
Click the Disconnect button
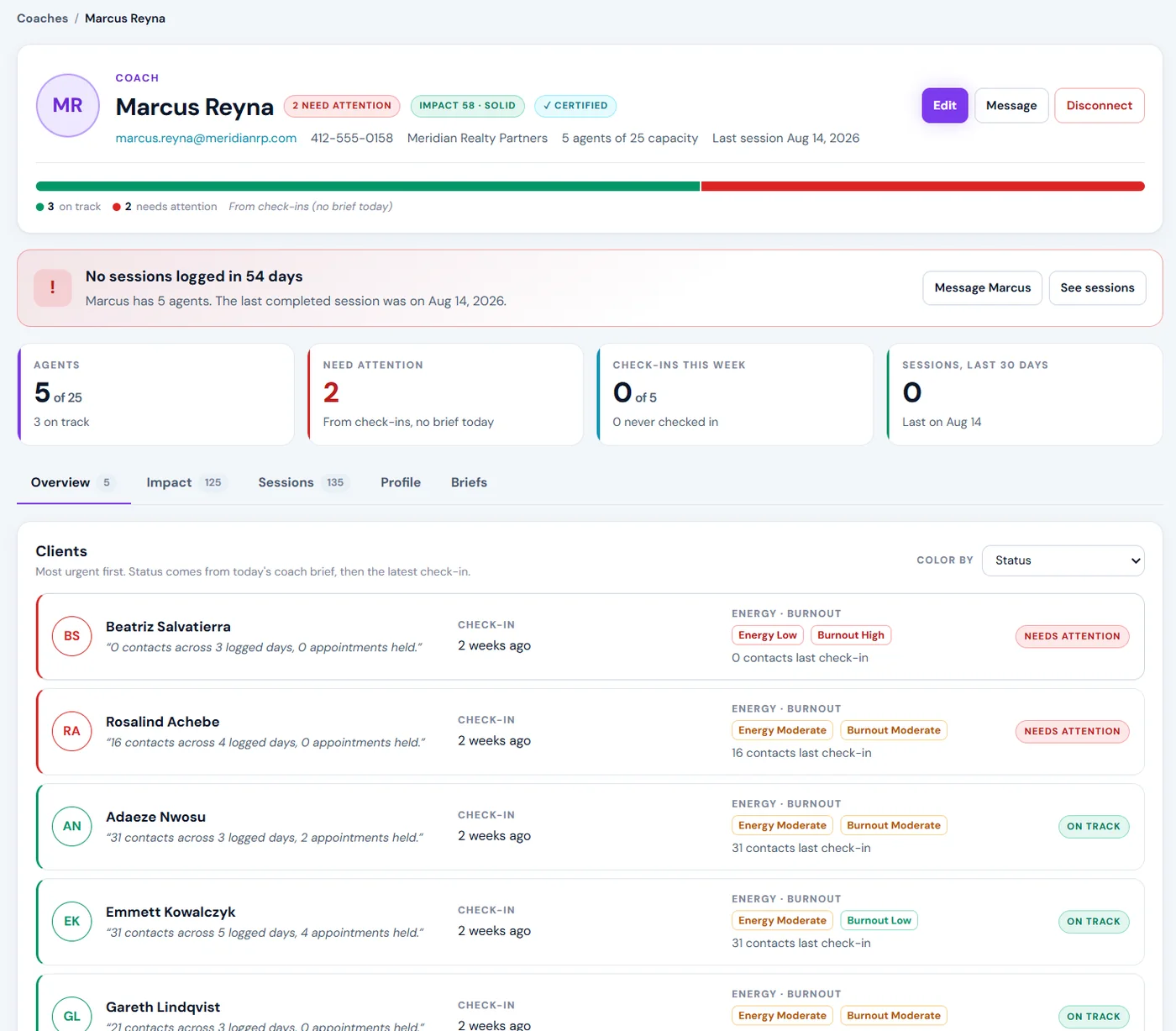pos(1100,106)
